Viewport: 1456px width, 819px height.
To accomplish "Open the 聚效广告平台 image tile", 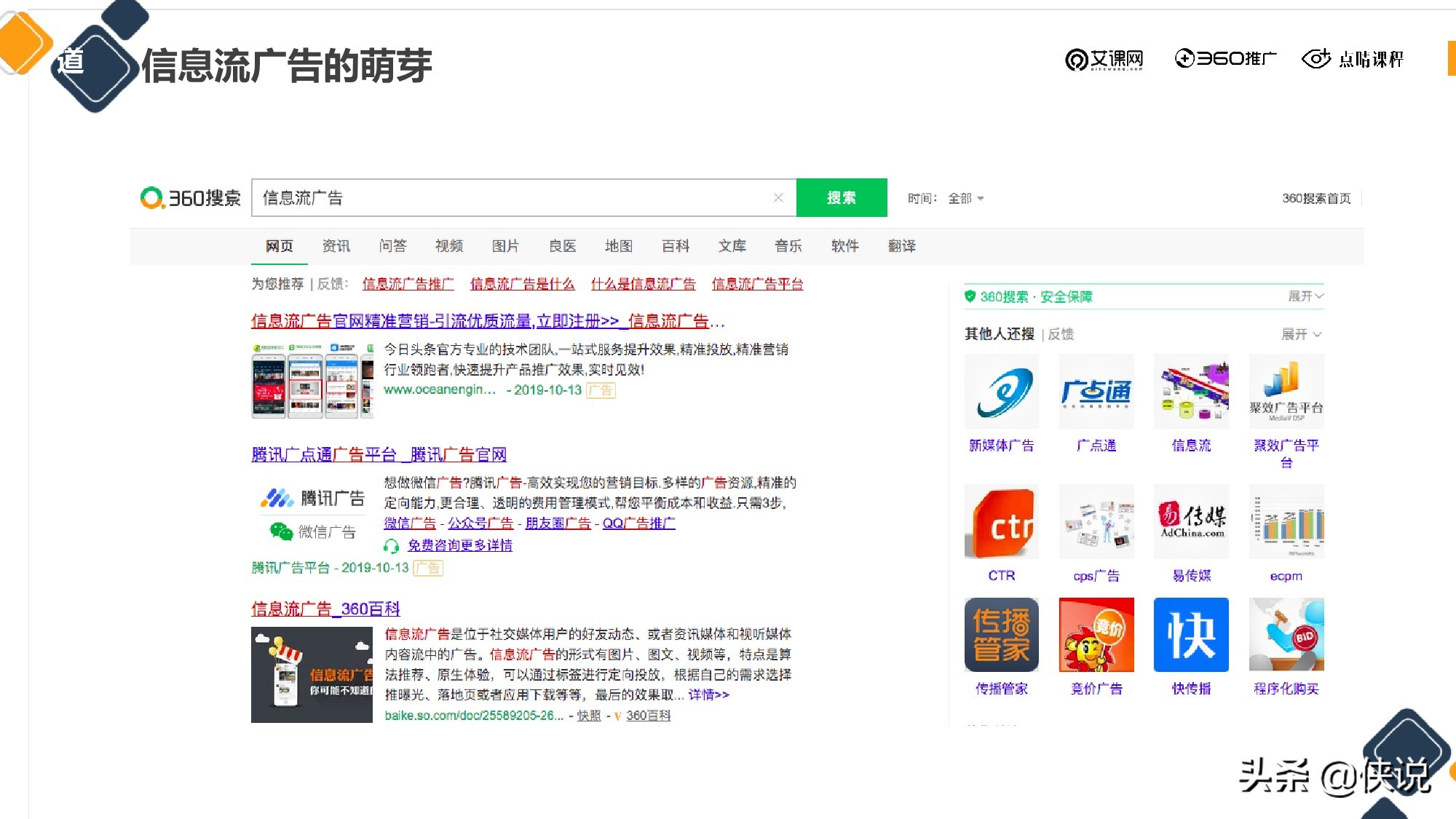I will [x=1286, y=391].
